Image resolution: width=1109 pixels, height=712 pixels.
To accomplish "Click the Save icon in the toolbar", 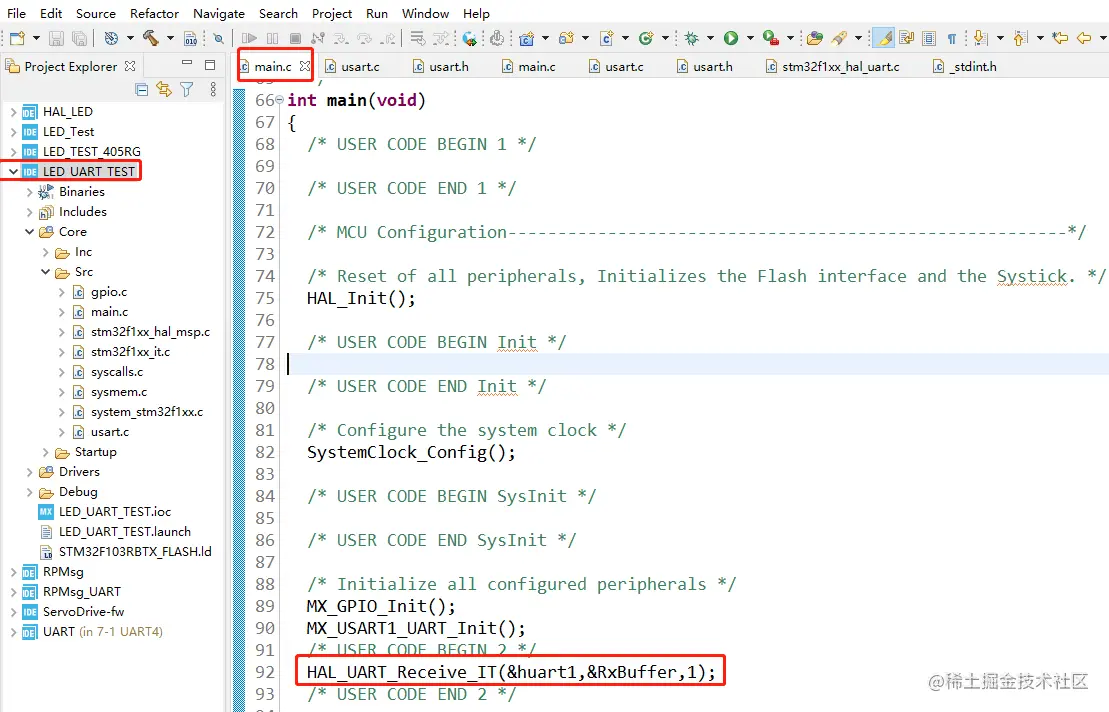I will point(57,38).
